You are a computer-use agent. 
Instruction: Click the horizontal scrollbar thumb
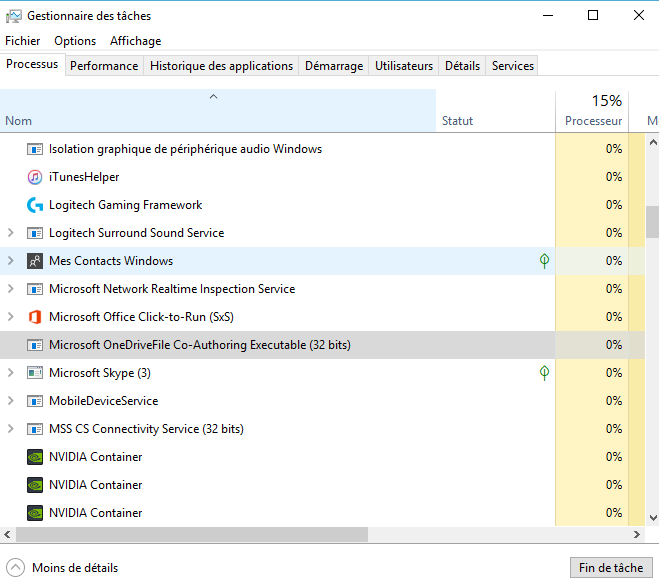pos(192,534)
